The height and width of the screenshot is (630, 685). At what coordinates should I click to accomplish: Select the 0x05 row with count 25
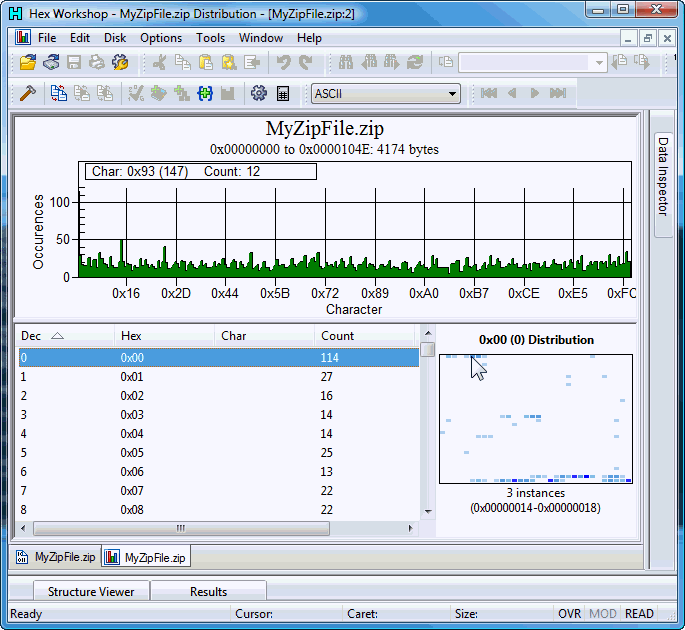coord(219,453)
